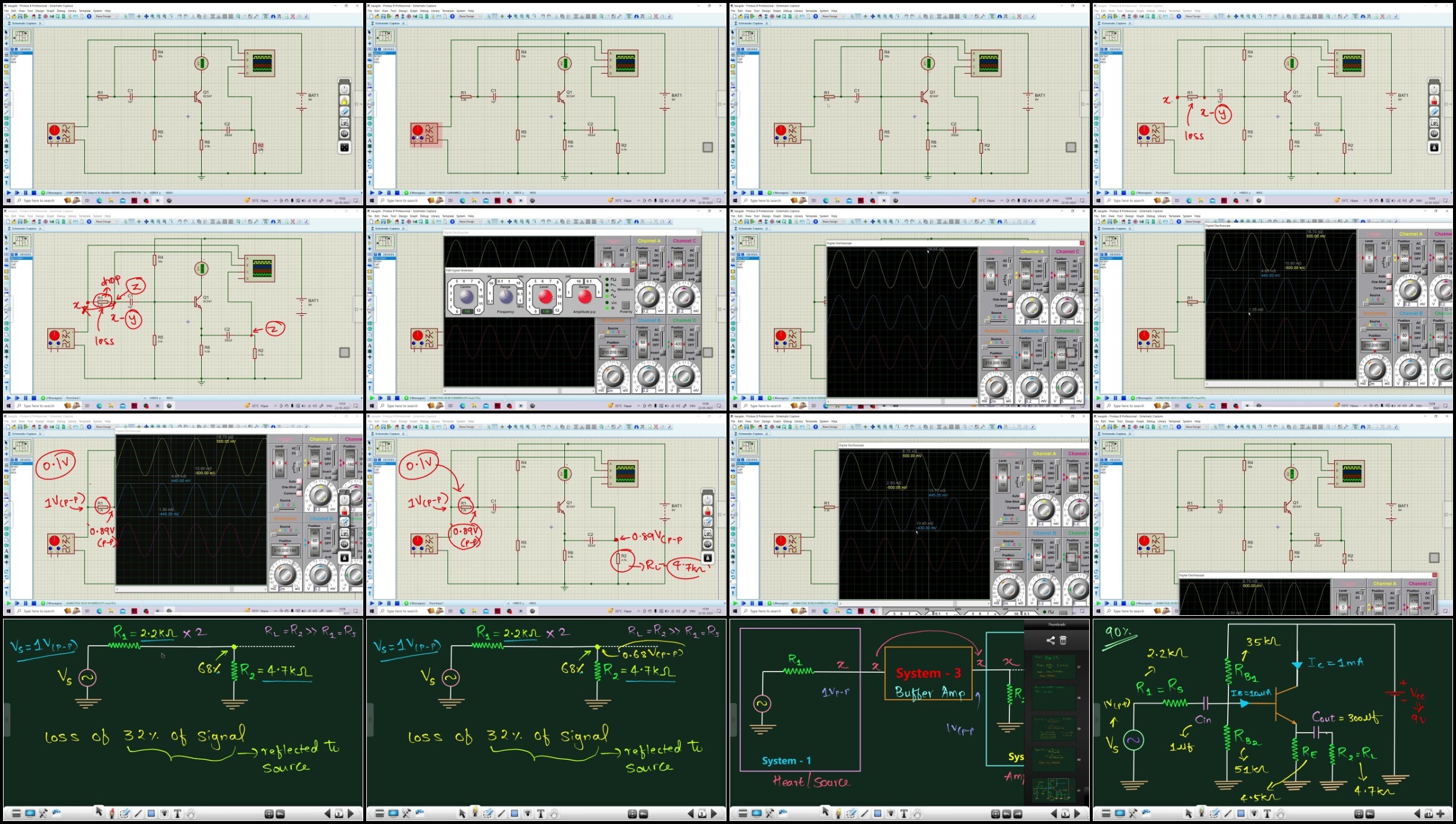Select the highlighter pen on the System-1 whiteboard toolbar
This screenshot has width=1456, height=824.
pos(838,813)
